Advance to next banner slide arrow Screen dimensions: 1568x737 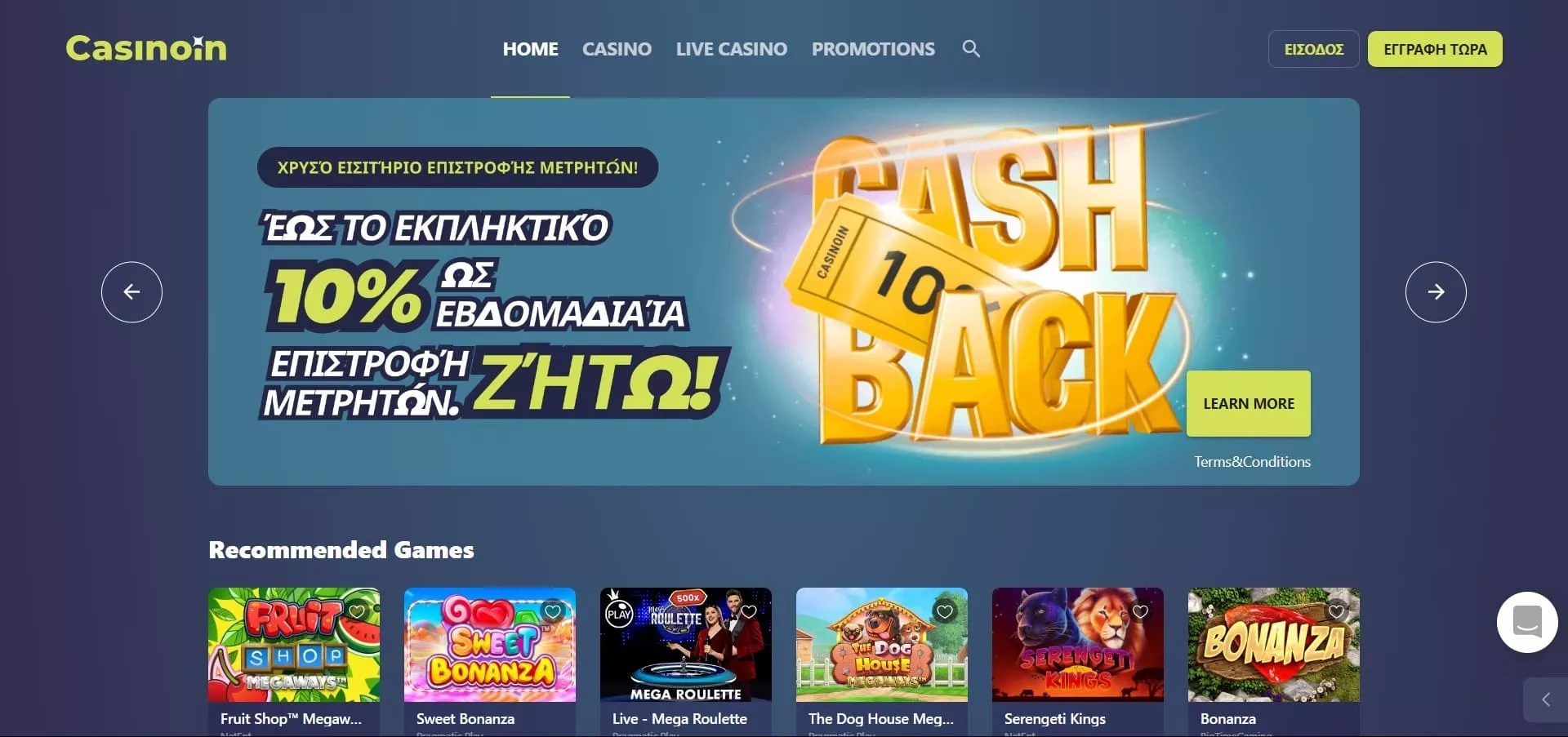[x=1436, y=292]
